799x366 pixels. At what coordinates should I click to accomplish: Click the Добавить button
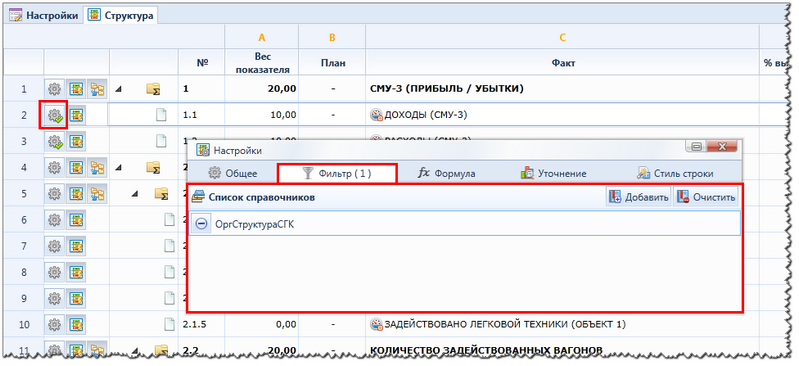[x=639, y=197]
